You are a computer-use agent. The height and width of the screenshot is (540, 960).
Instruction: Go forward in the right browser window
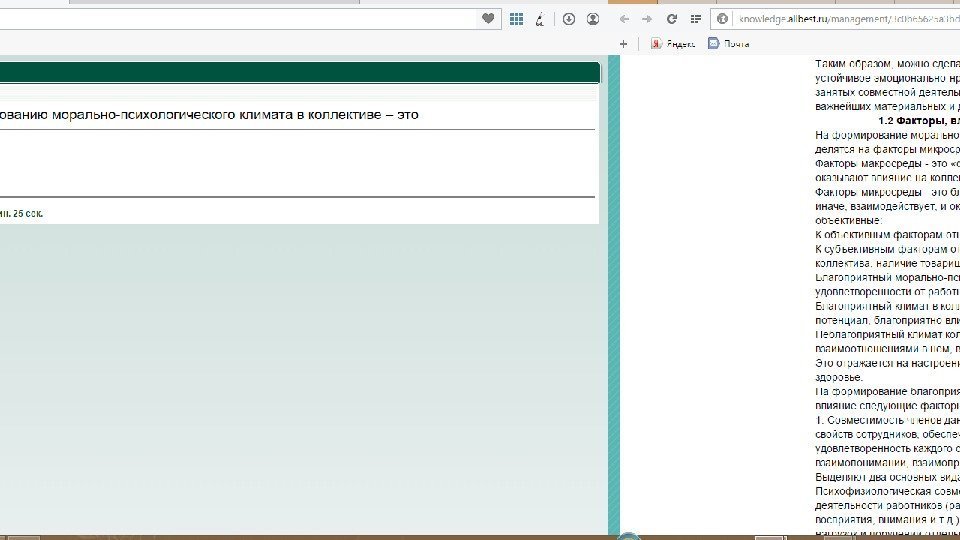(647, 20)
